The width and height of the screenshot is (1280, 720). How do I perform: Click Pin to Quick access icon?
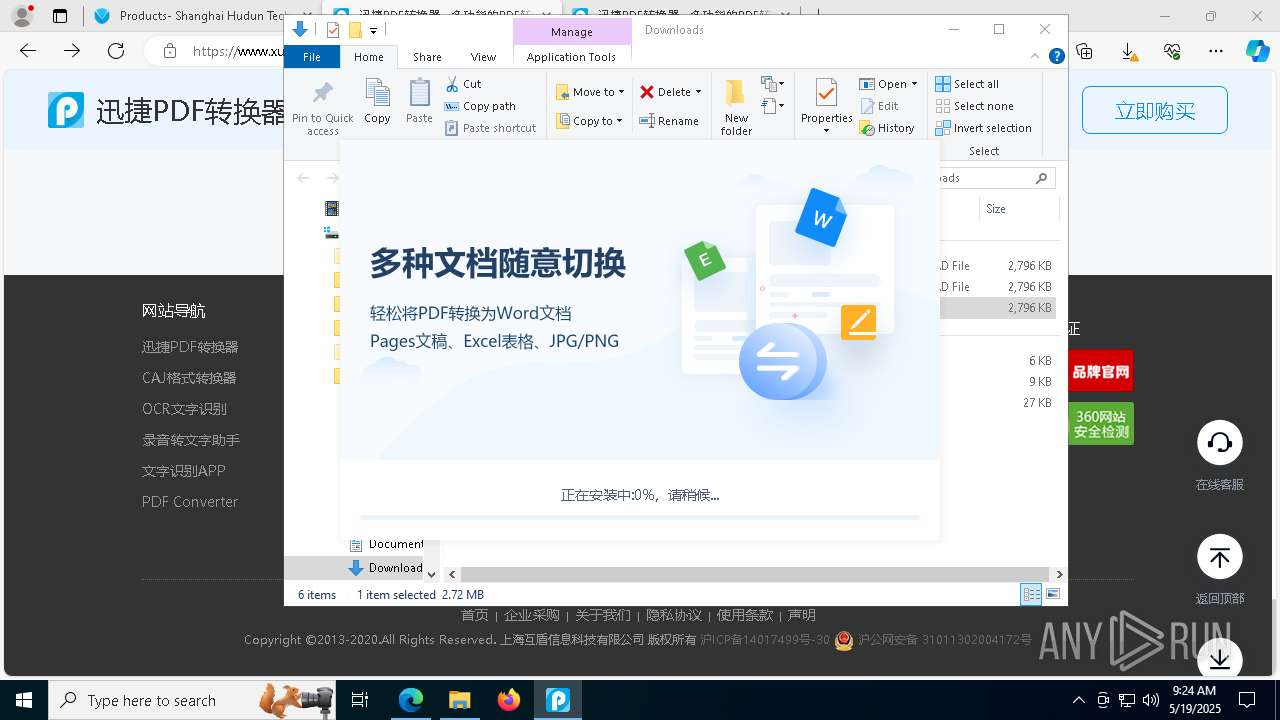[322, 95]
